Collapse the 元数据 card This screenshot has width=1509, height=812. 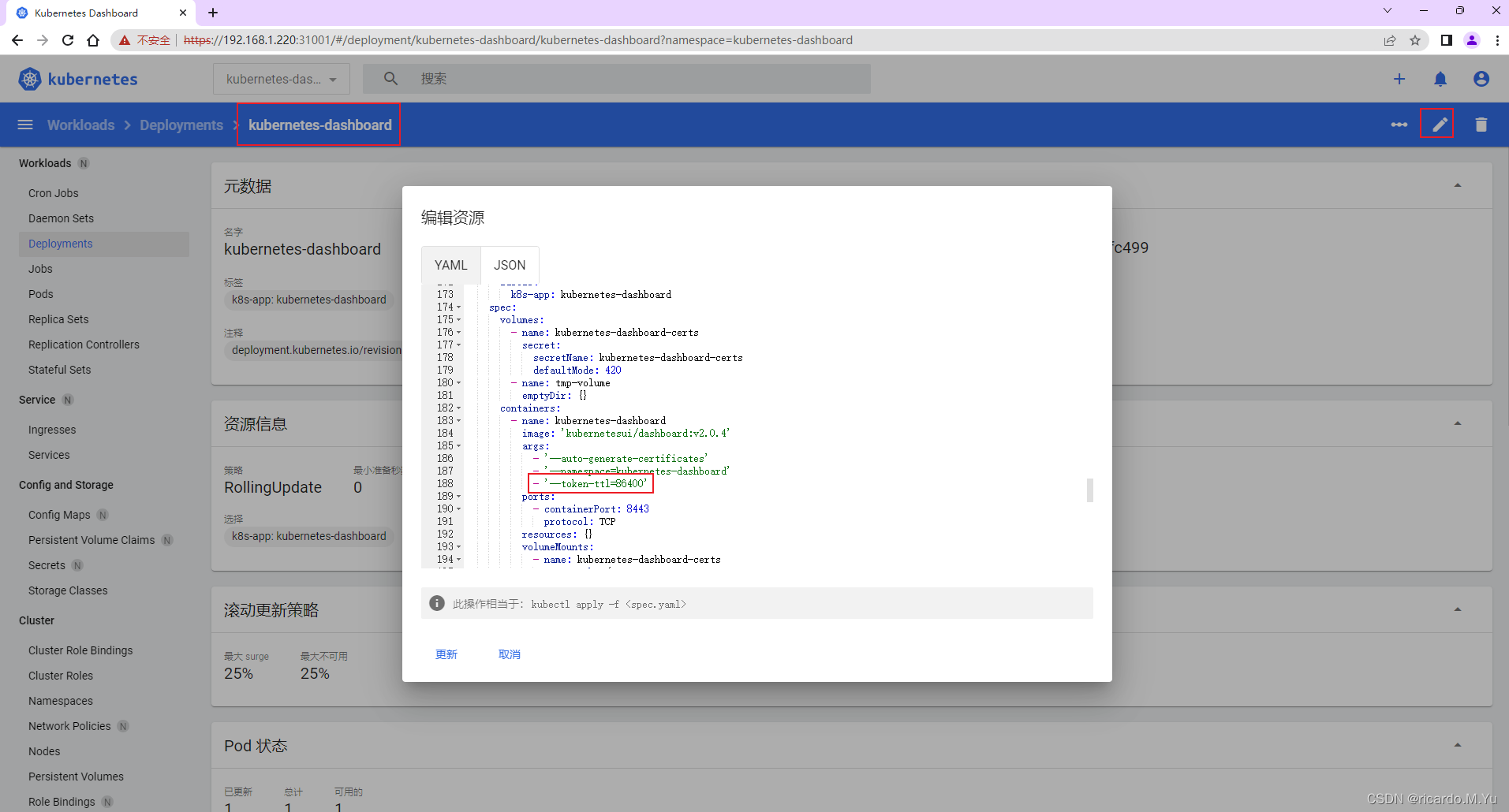1458,185
